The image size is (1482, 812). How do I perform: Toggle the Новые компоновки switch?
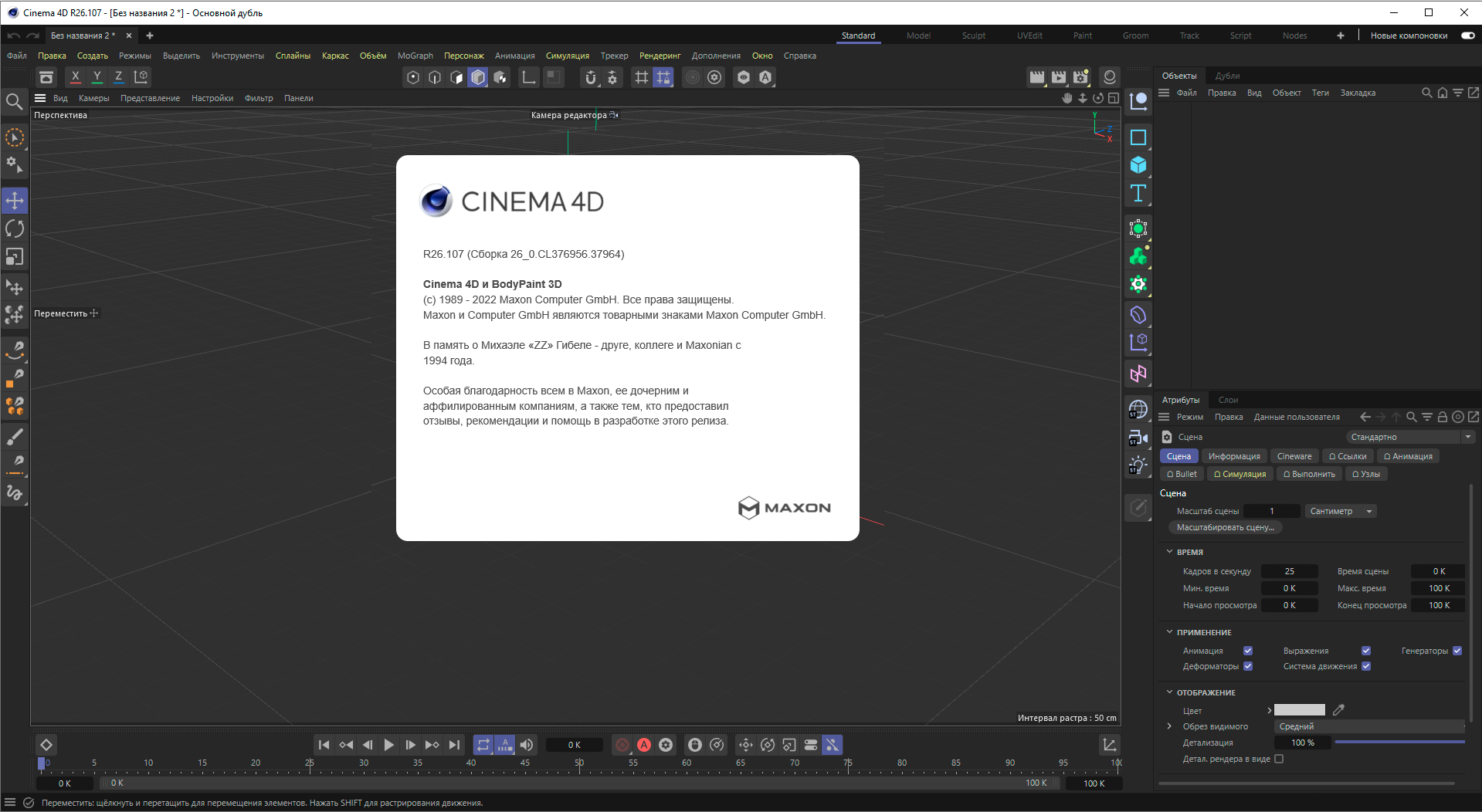[x=1467, y=36]
